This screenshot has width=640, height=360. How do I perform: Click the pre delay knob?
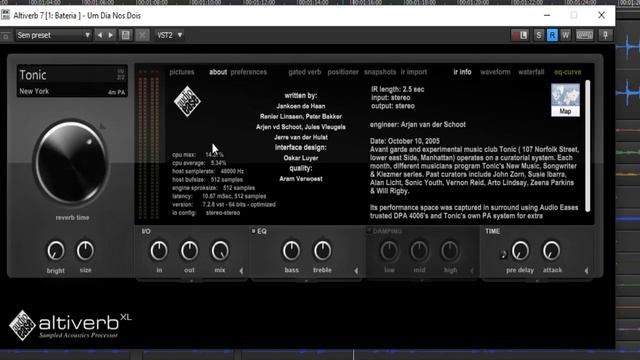[x=520, y=251]
